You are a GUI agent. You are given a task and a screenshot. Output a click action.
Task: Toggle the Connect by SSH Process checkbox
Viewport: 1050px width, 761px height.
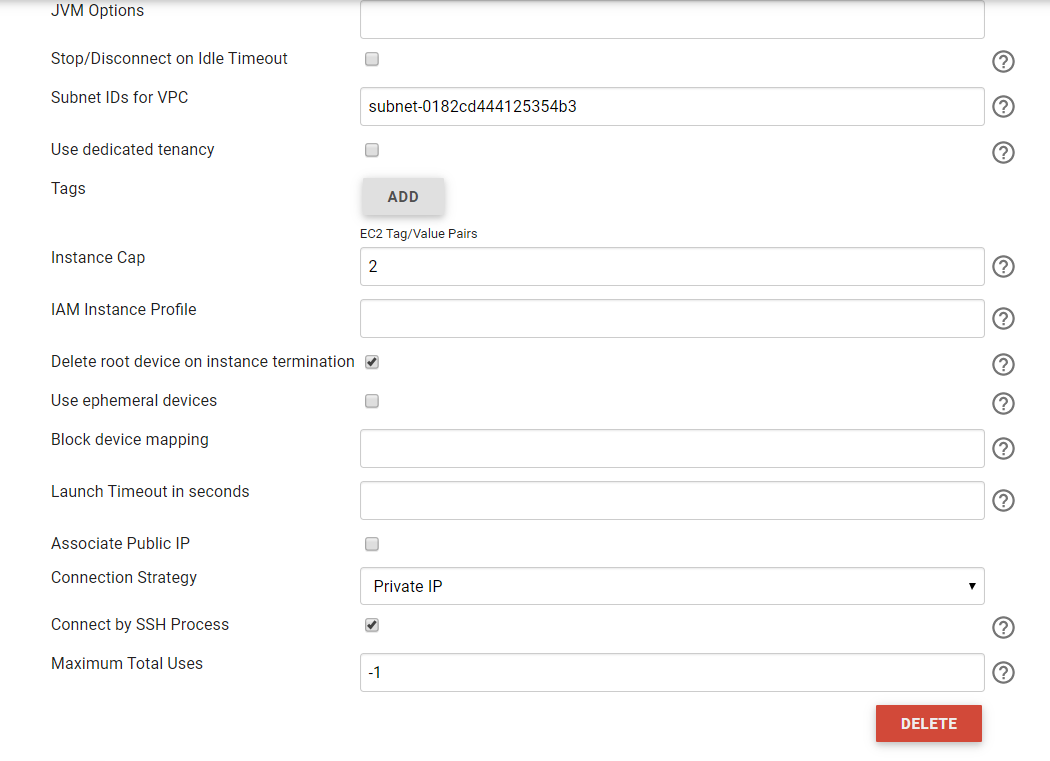372,625
